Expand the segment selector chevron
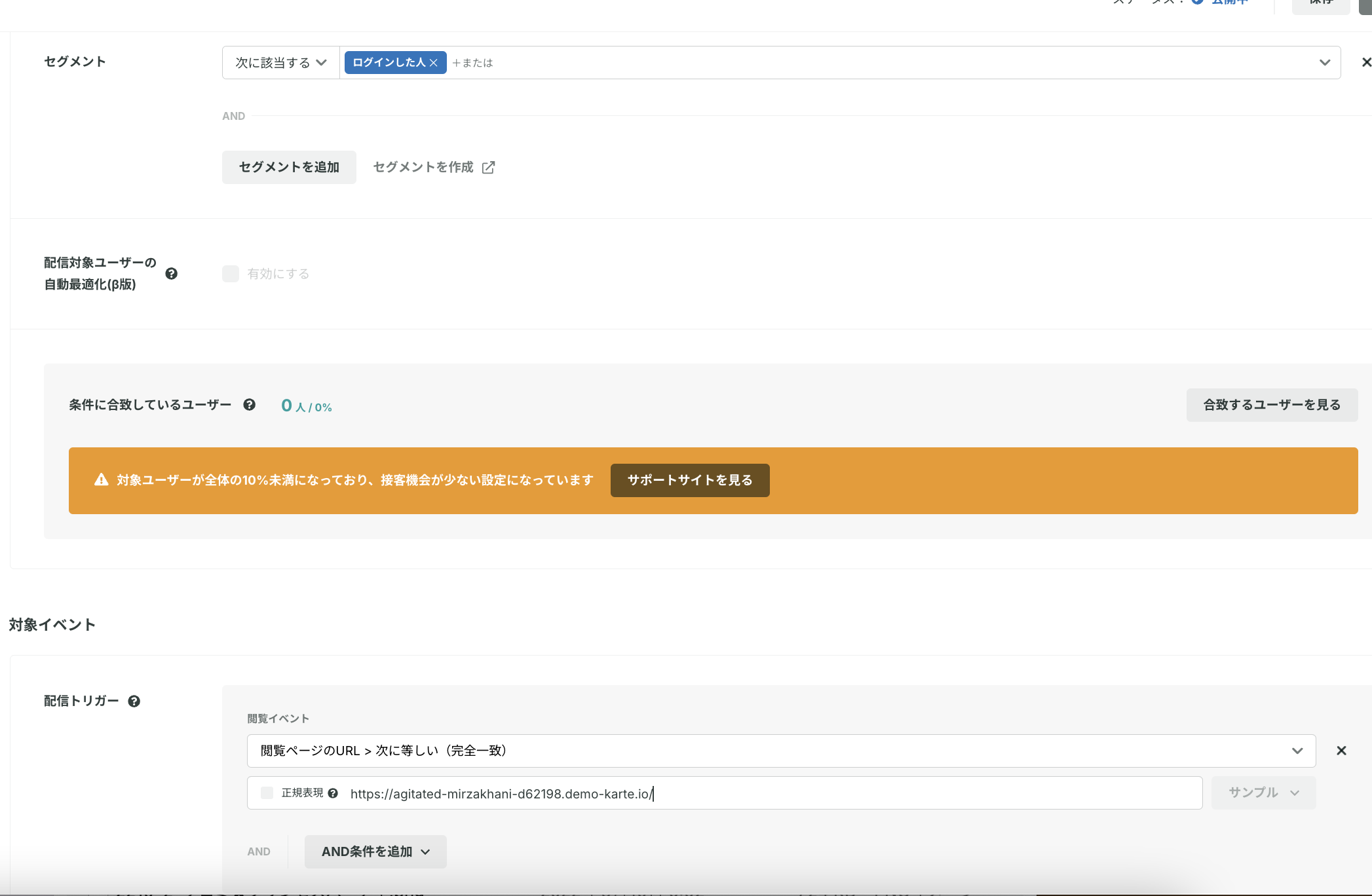The width and height of the screenshot is (1372, 896). (x=1325, y=63)
